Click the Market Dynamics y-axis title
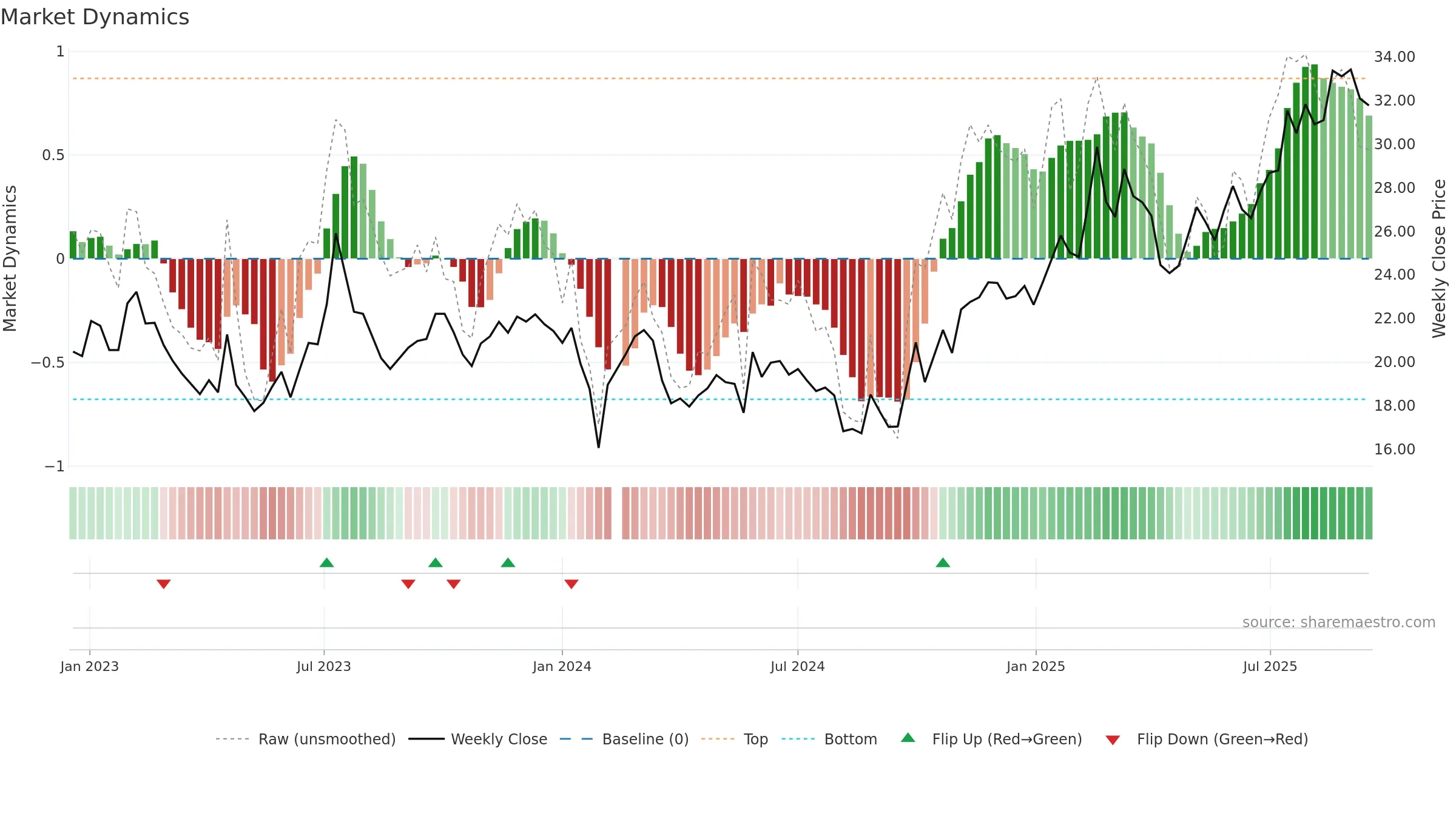This screenshot has width=1456, height=819. coord(10,258)
